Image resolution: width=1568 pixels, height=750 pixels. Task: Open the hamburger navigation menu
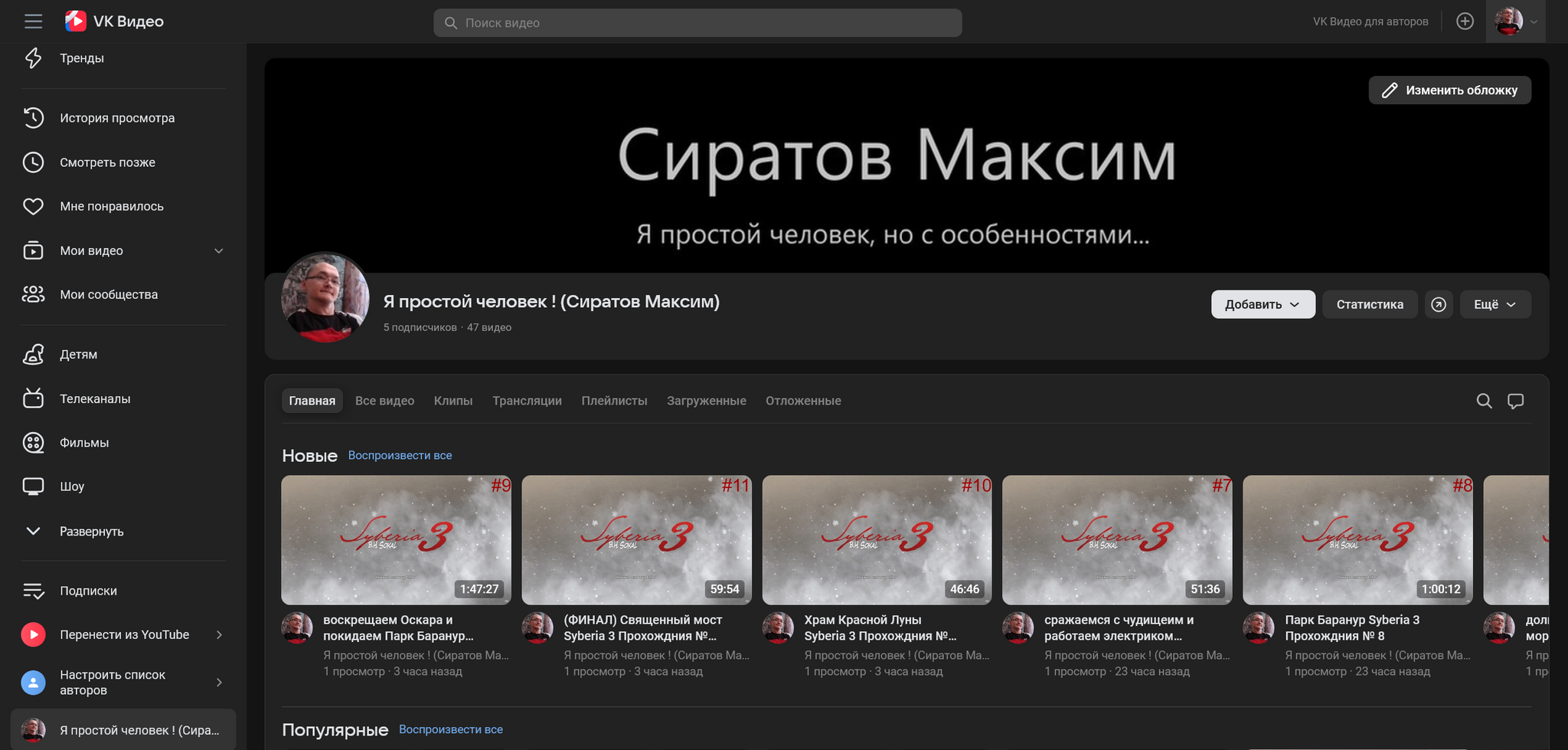33,21
